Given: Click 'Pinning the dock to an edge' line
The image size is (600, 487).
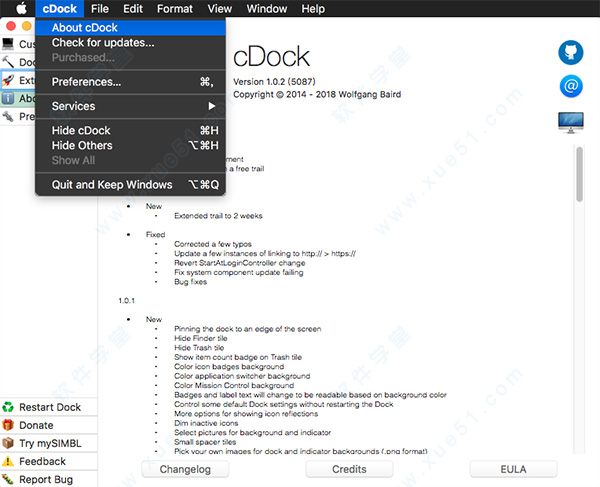Looking at the screenshot, I should pyautogui.click(x=248, y=329).
